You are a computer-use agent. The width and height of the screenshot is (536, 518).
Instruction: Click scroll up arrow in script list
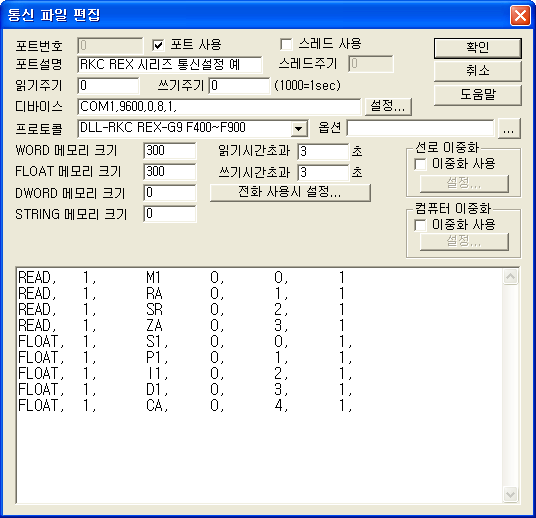click(510, 277)
